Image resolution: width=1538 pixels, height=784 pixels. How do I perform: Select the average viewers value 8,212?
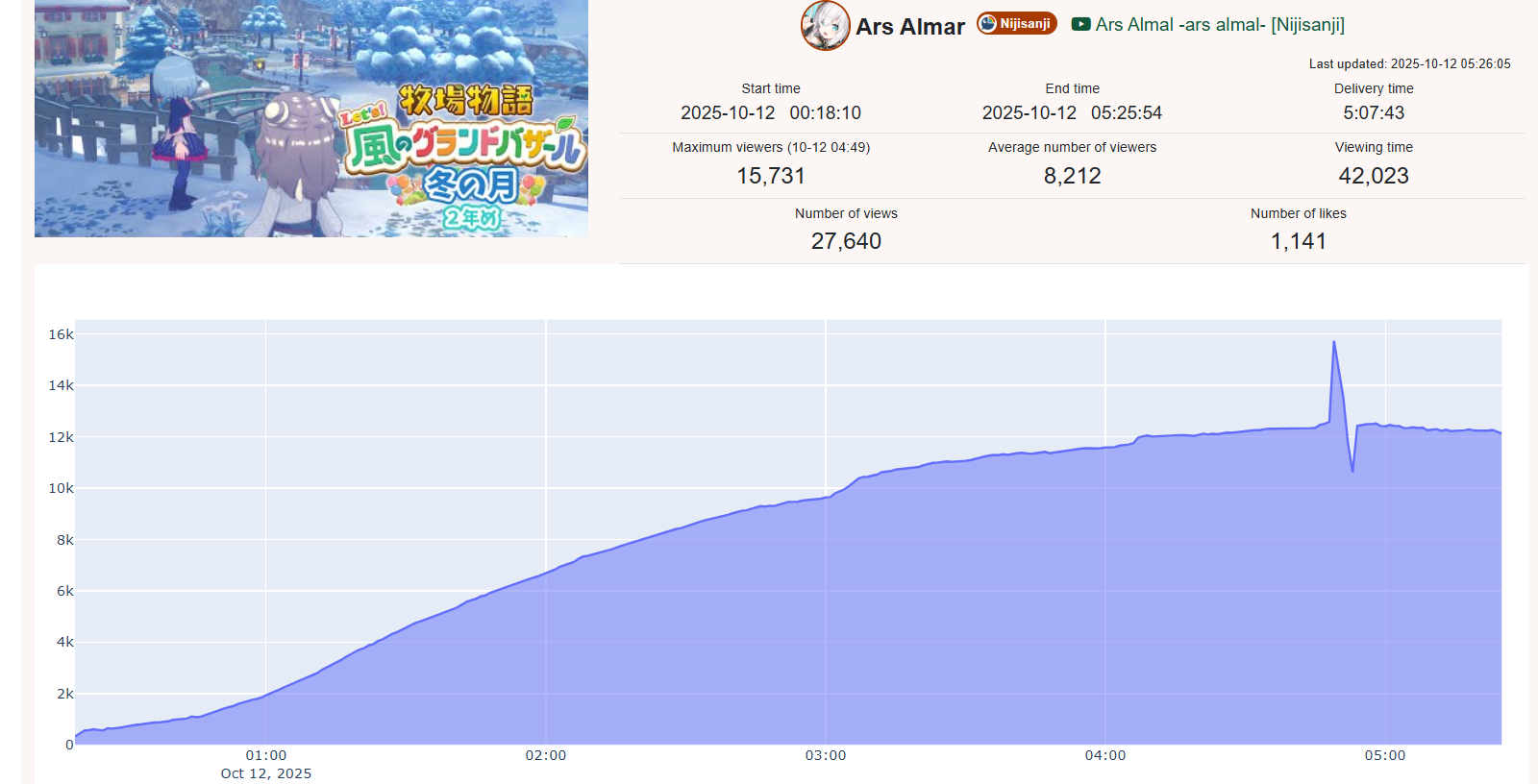(1073, 176)
